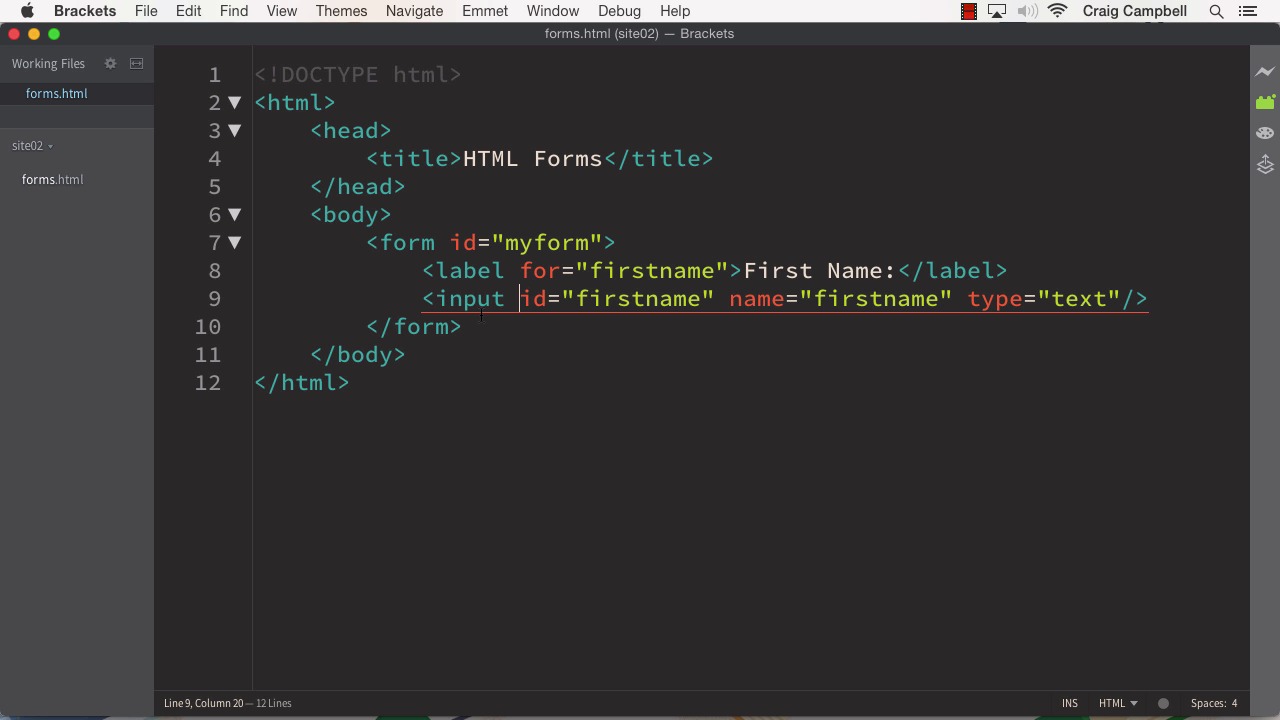The height and width of the screenshot is (720, 1280).
Task: Click Craig Campbell user menu
Action: point(1134,11)
